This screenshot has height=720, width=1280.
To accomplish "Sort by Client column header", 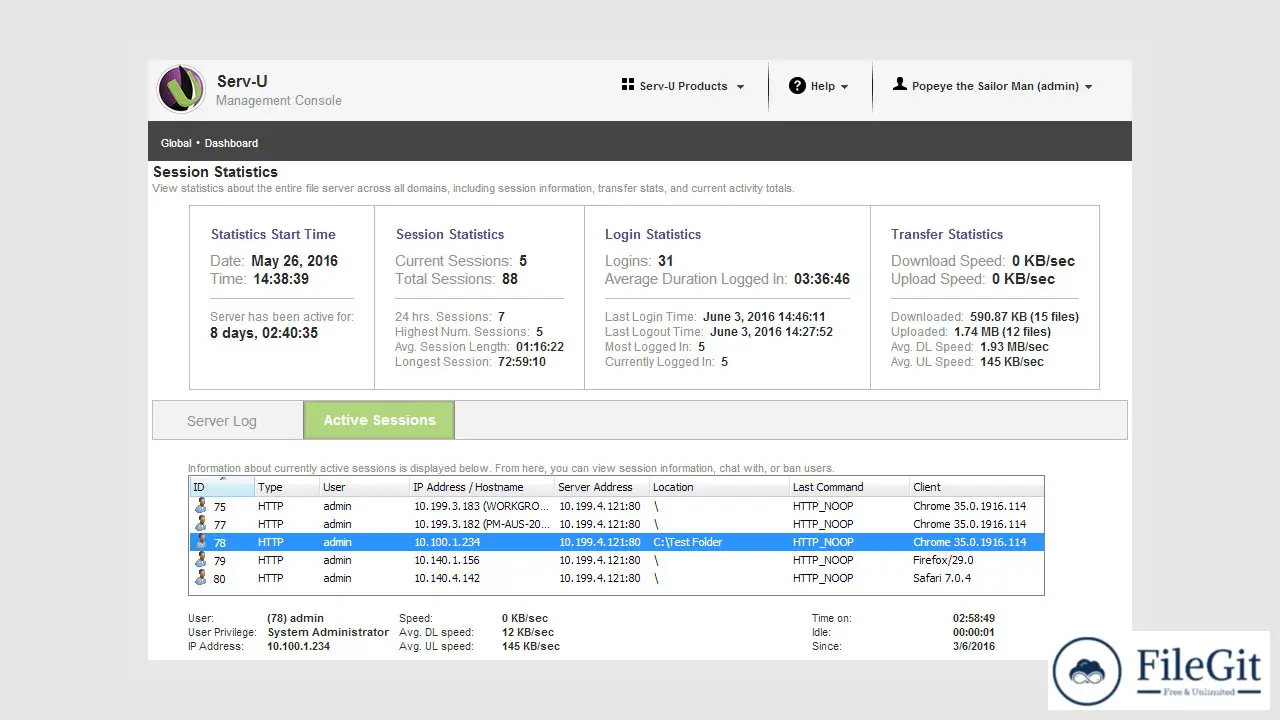I will tap(976, 487).
